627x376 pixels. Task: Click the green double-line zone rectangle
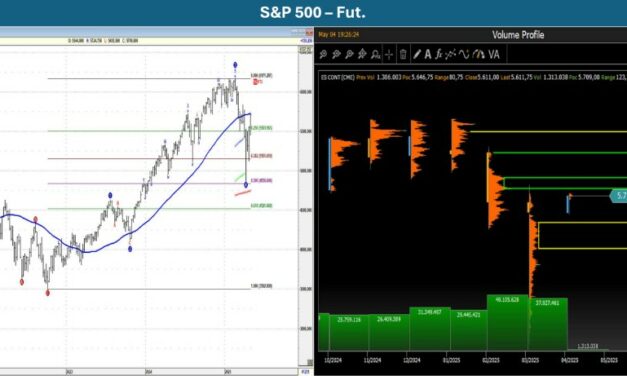(x=565, y=183)
